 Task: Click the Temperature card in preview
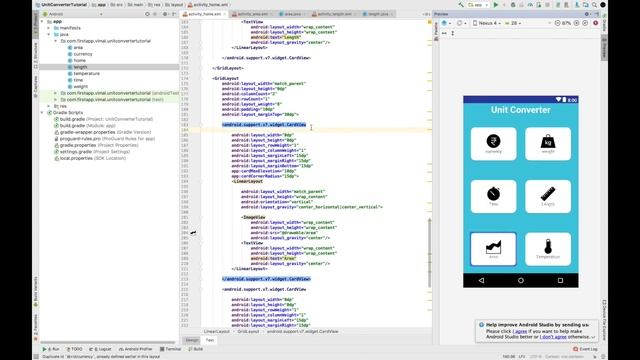[x=548, y=249]
